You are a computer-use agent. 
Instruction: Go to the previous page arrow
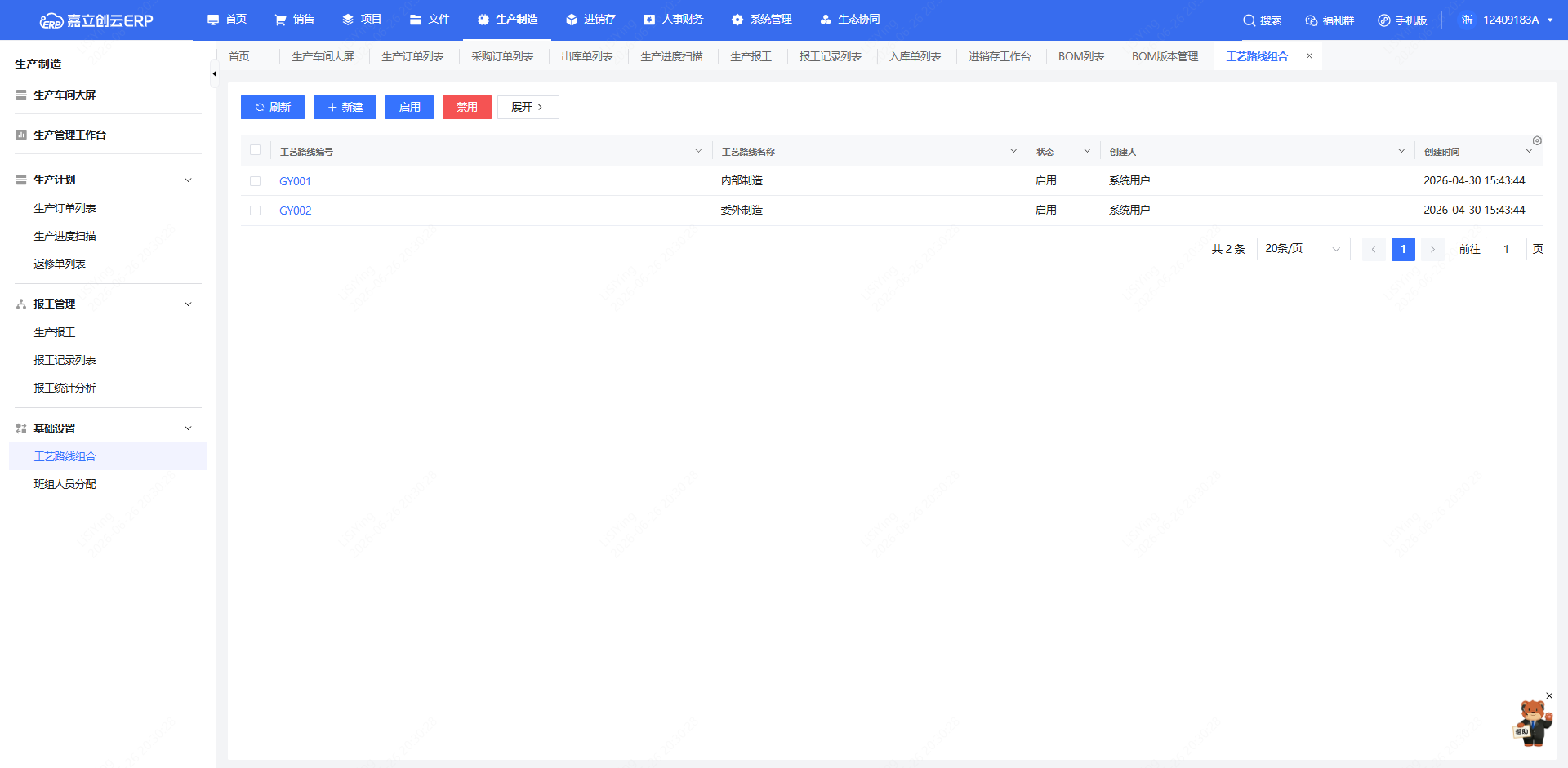pos(1374,249)
